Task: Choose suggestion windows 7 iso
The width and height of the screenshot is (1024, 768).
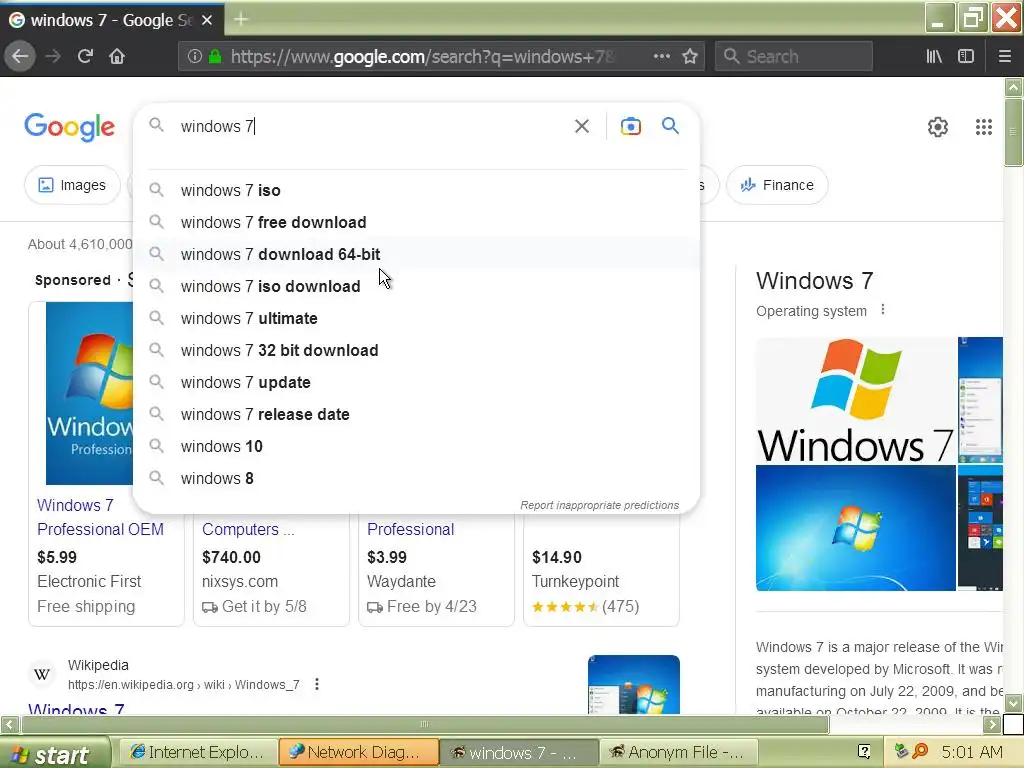Action: pos(417,190)
